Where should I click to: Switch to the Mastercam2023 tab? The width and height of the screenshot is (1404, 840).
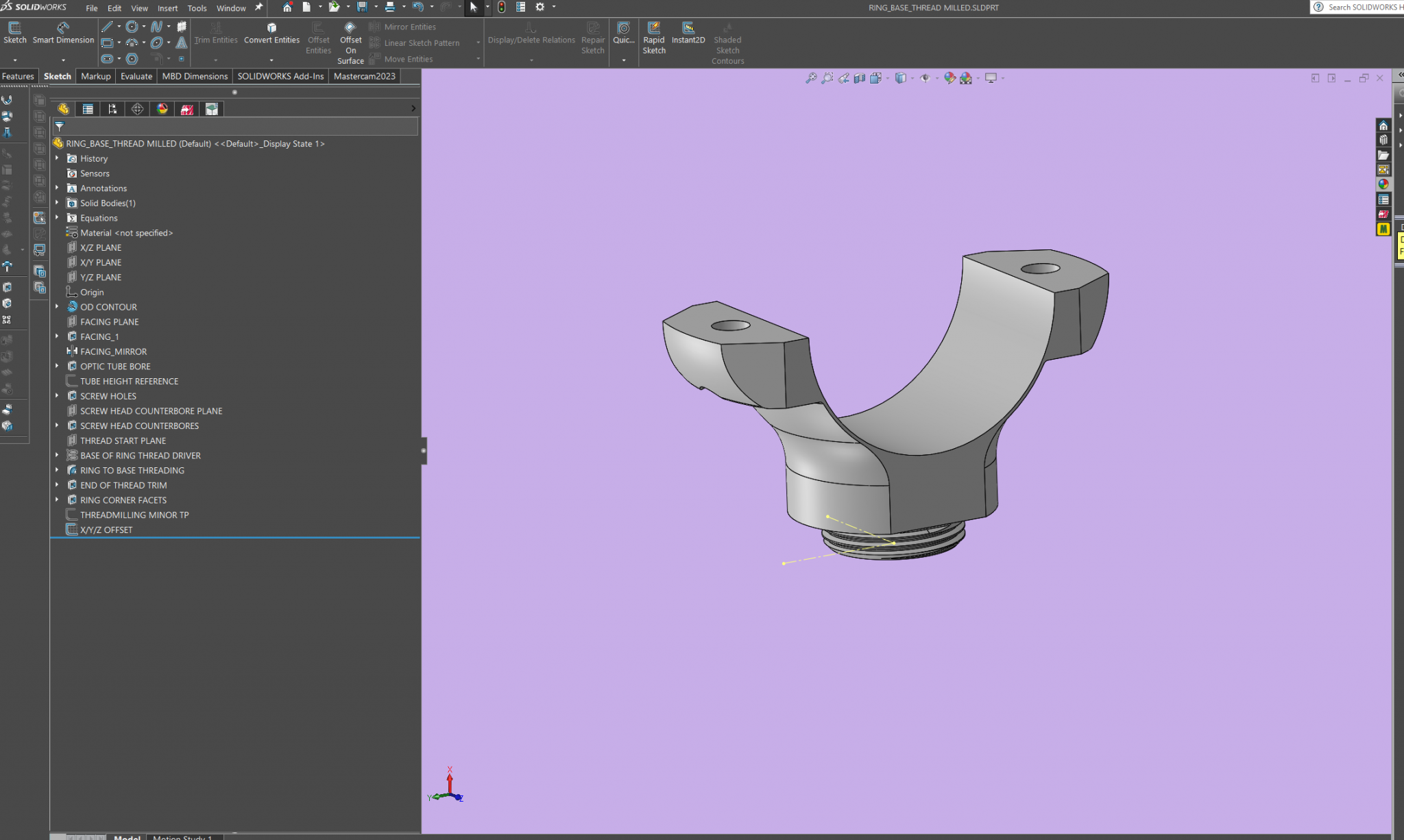364,76
